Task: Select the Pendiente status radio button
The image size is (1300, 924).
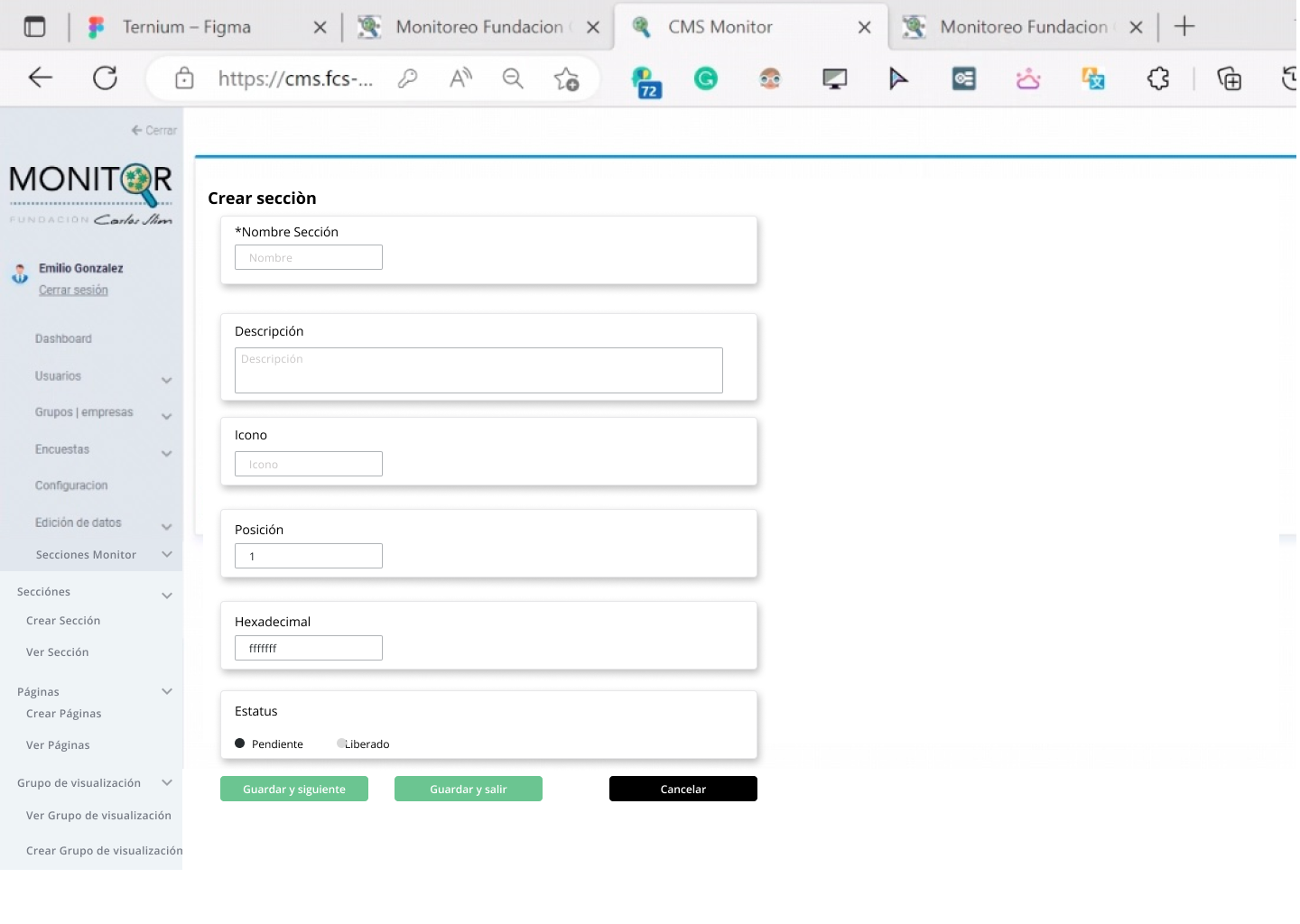Action: (240, 744)
